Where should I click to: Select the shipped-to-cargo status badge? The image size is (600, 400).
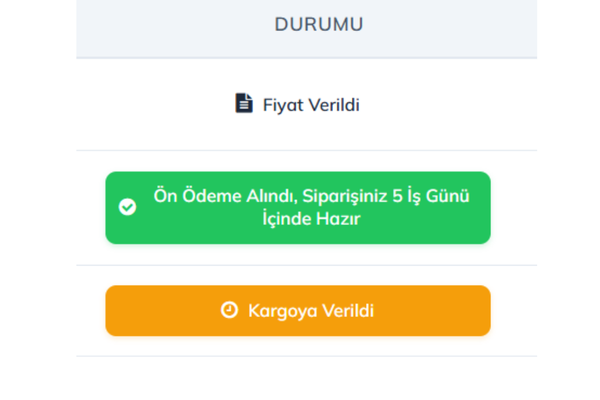coord(298,311)
